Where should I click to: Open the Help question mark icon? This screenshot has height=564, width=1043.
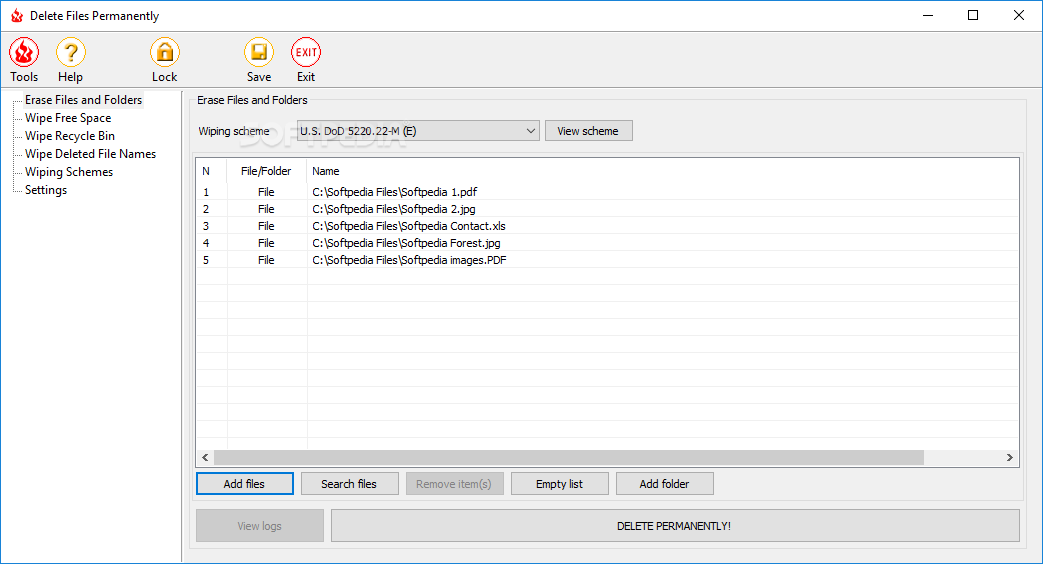click(x=71, y=53)
